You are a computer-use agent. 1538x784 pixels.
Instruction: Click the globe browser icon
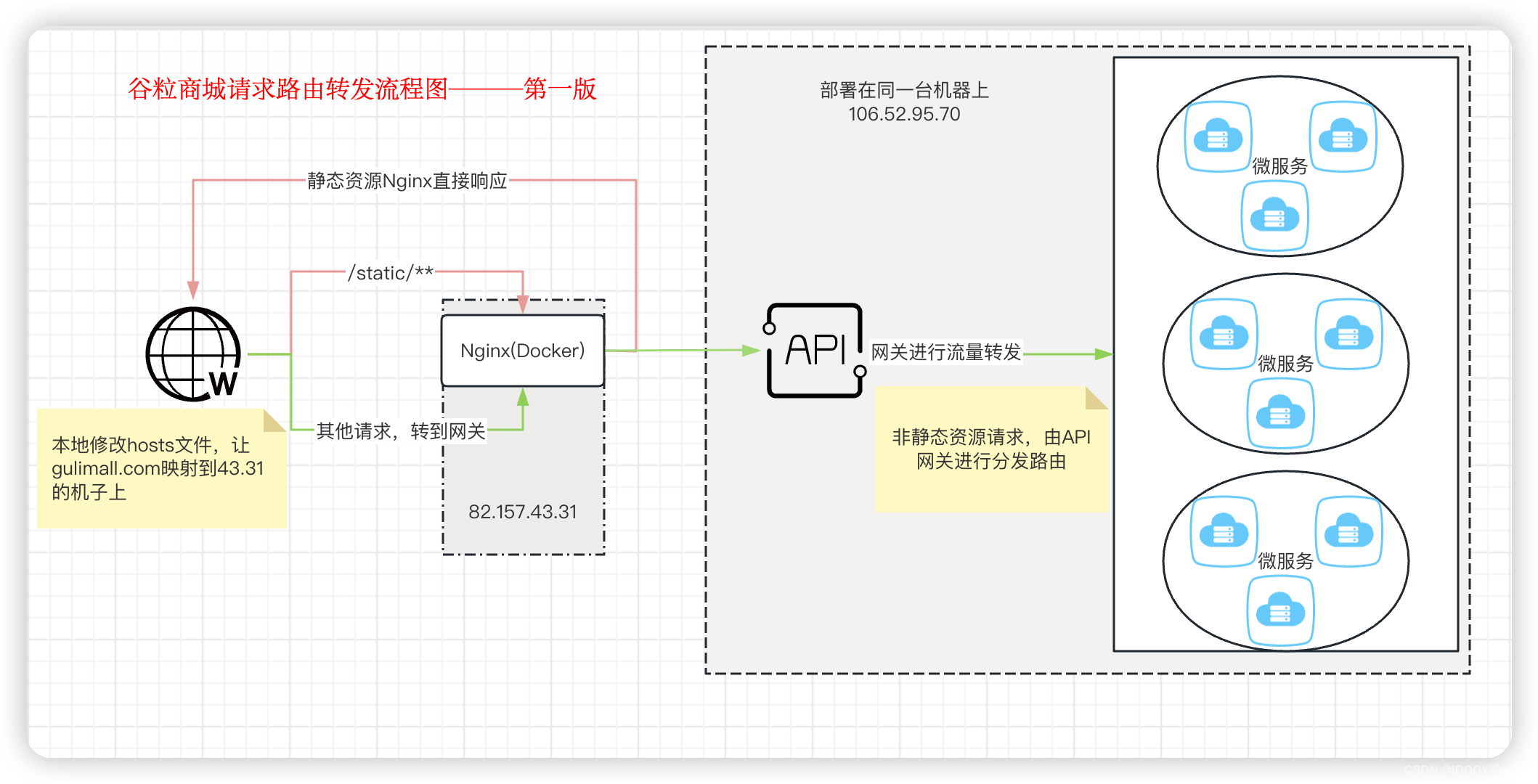click(x=193, y=354)
